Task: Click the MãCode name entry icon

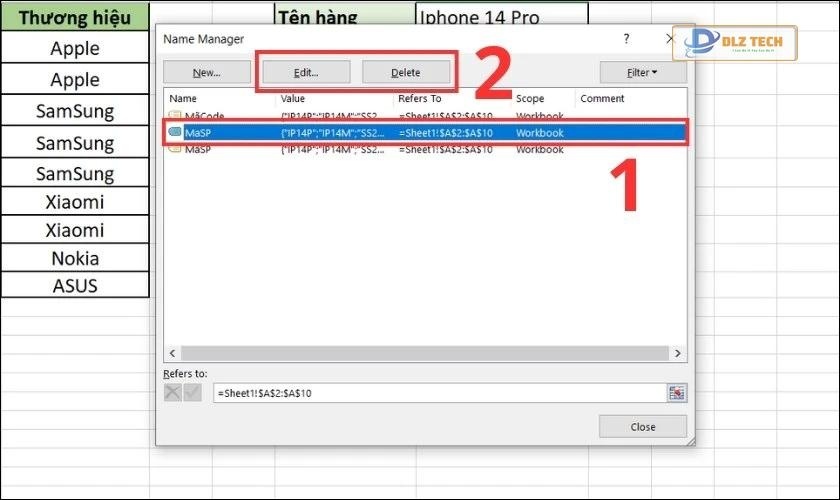Action: [x=175, y=116]
